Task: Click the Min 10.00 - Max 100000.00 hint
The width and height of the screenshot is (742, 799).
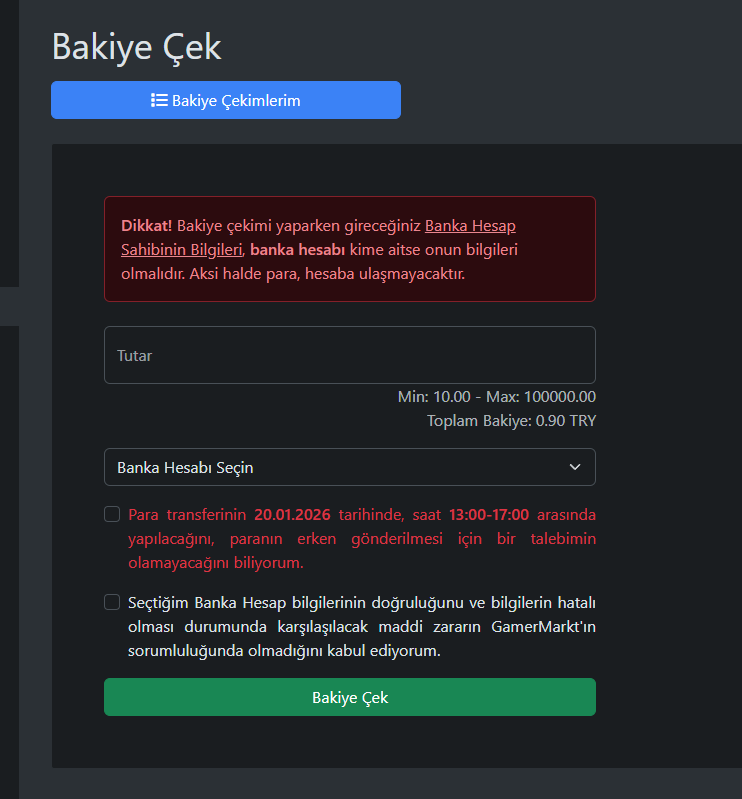Action: coord(497,397)
